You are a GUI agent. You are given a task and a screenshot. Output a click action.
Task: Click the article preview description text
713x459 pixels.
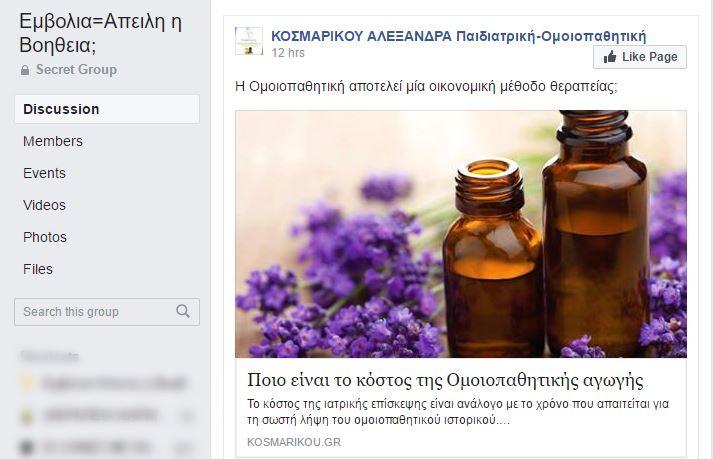(458, 412)
